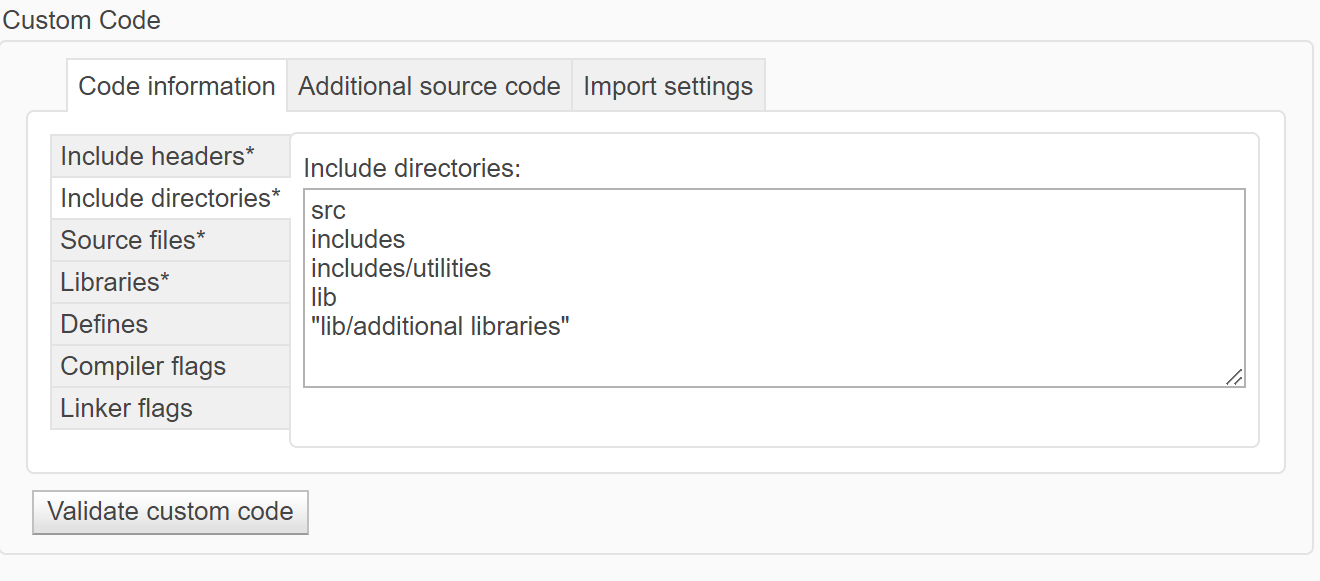
Task: Select the Defines category
Action: [x=104, y=324]
